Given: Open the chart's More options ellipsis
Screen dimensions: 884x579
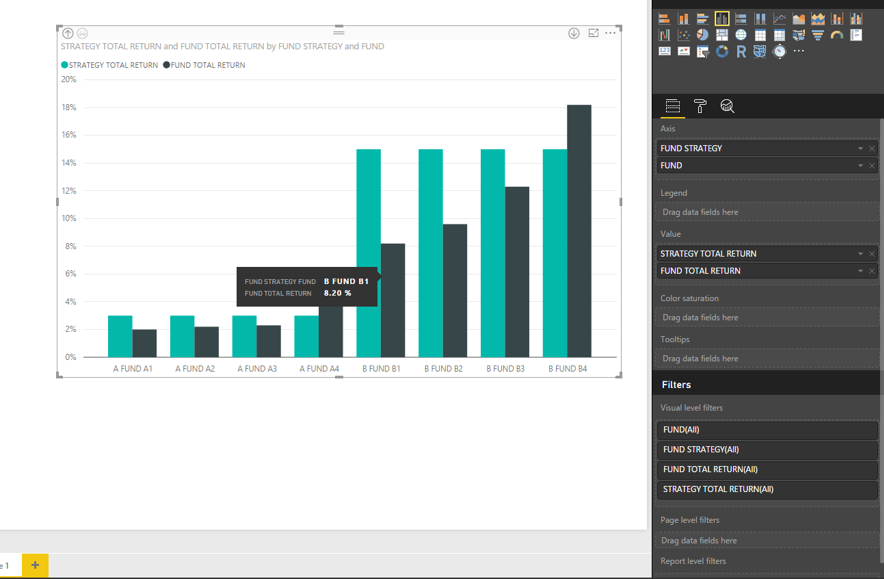Looking at the screenshot, I should pos(611,33).
